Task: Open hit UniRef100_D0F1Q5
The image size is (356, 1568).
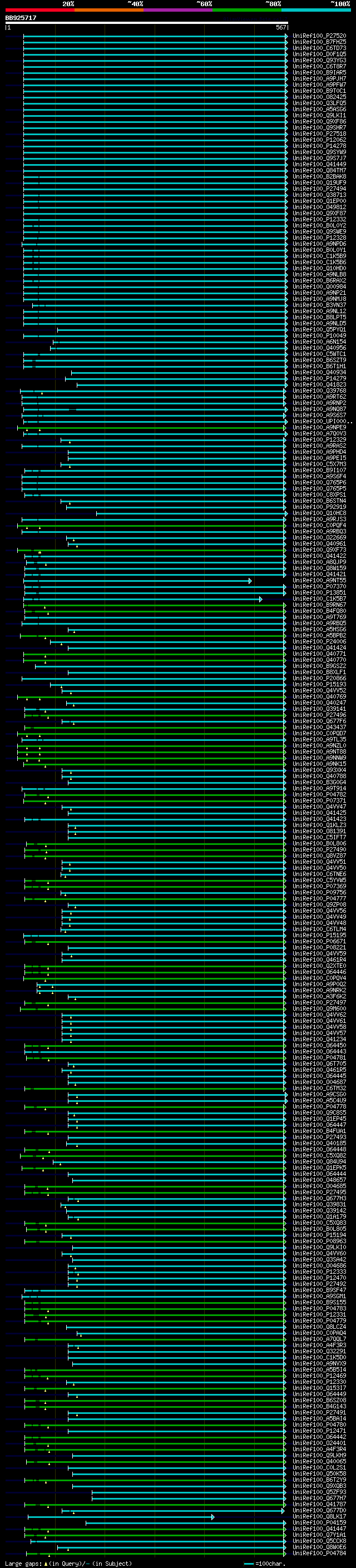Action: 319,54
